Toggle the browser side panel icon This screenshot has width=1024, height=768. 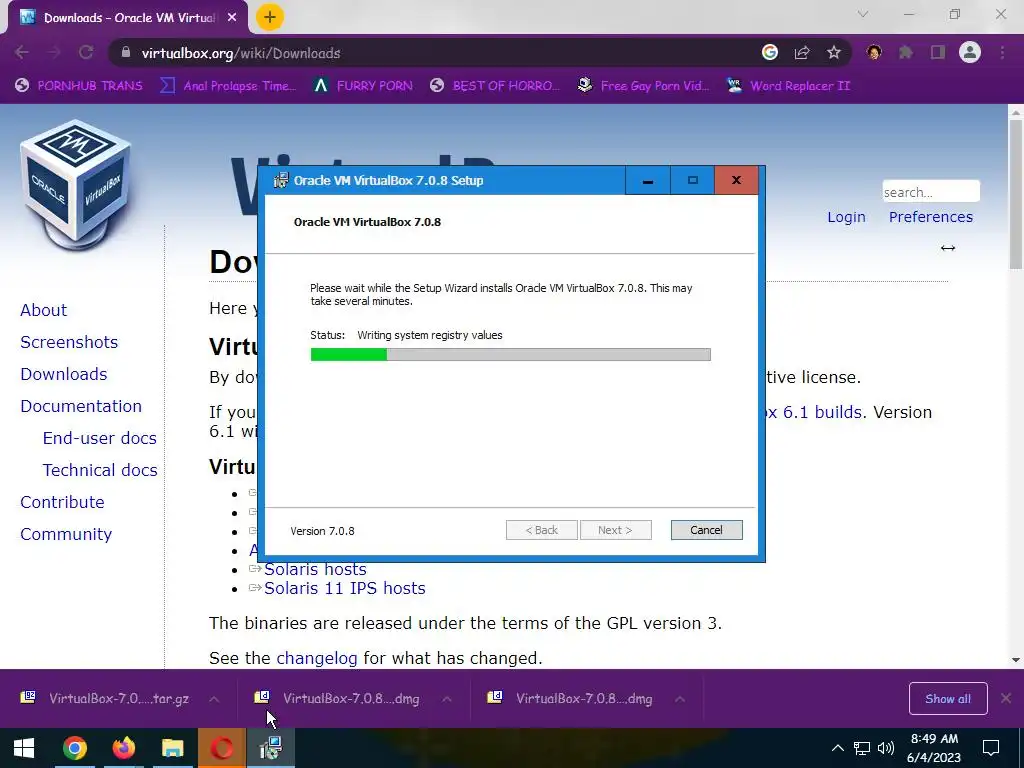(938, 53)
